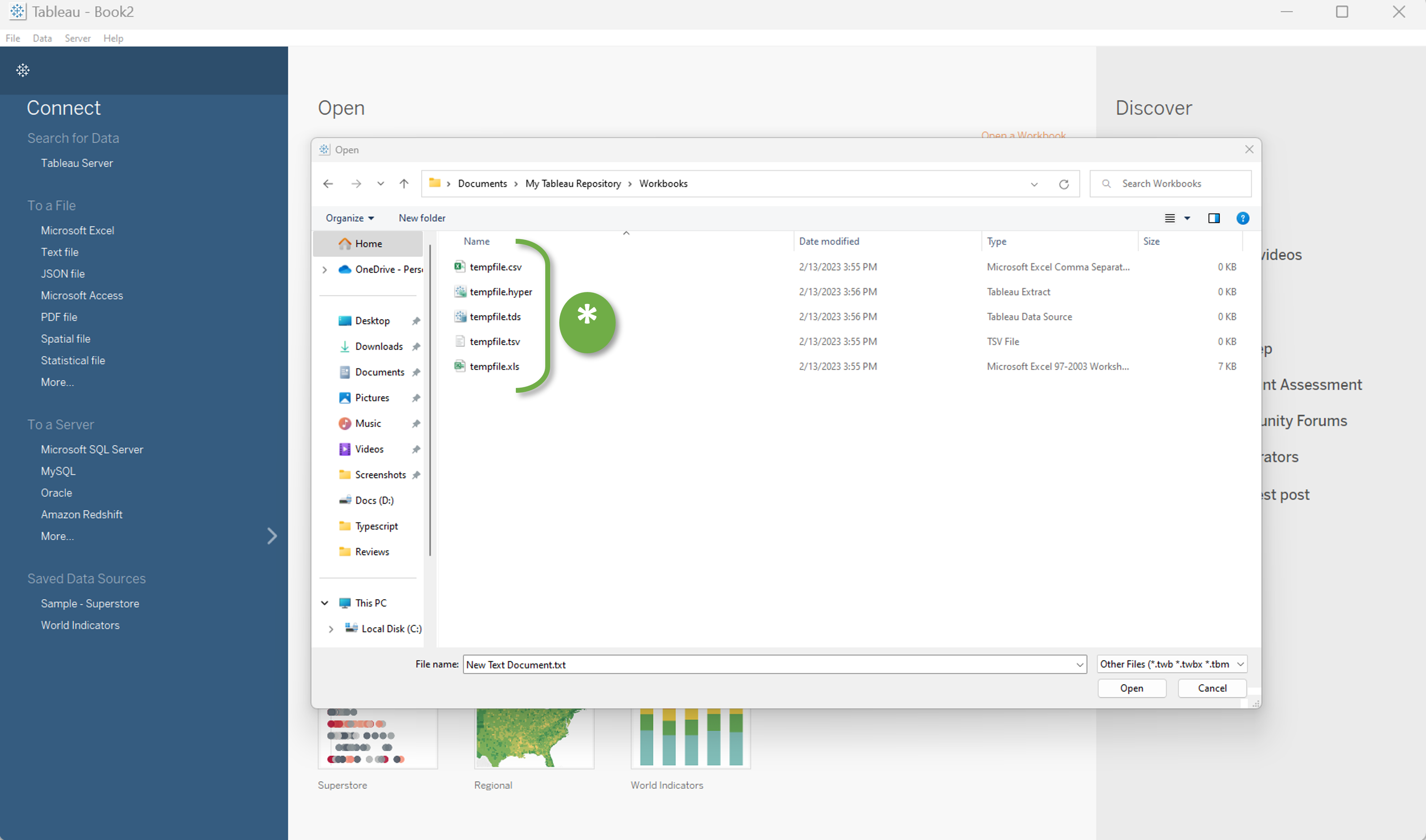Click the tempfile.xls spreadsheet icon
This screenshot has width=1426, height=840.
click(x=460, y=366)
